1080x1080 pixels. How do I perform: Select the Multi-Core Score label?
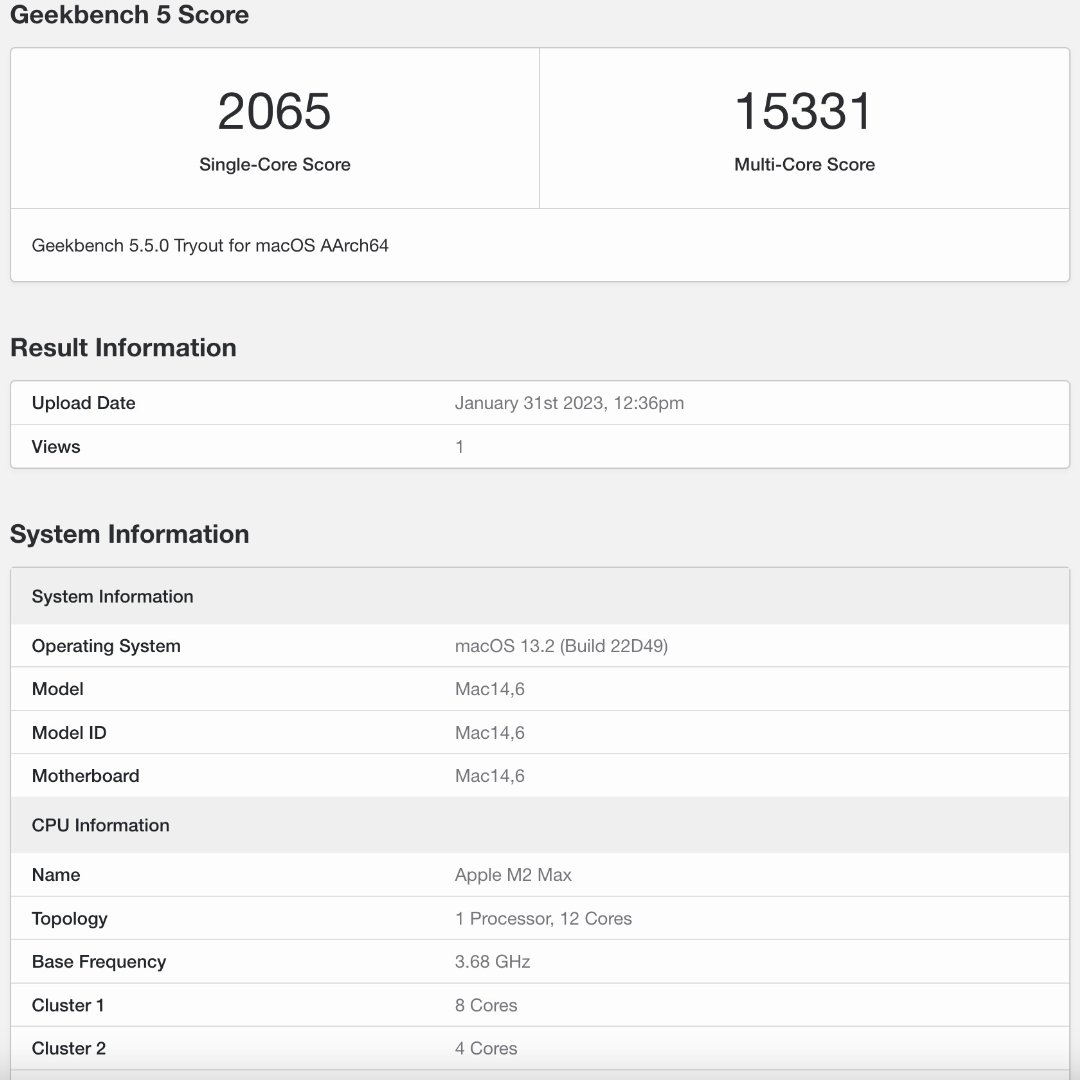tap(804, 165)
